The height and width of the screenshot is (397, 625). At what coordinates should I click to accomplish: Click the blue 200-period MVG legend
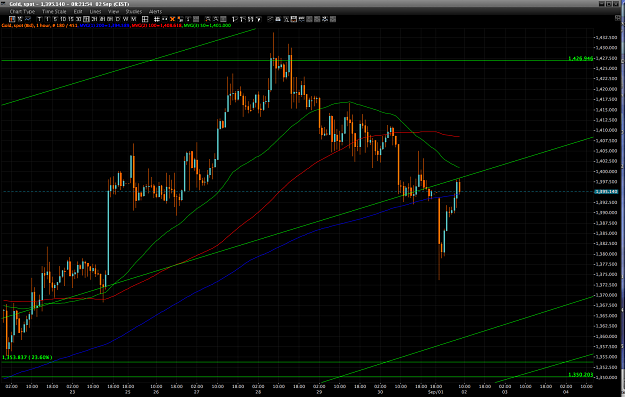(104, 25)
